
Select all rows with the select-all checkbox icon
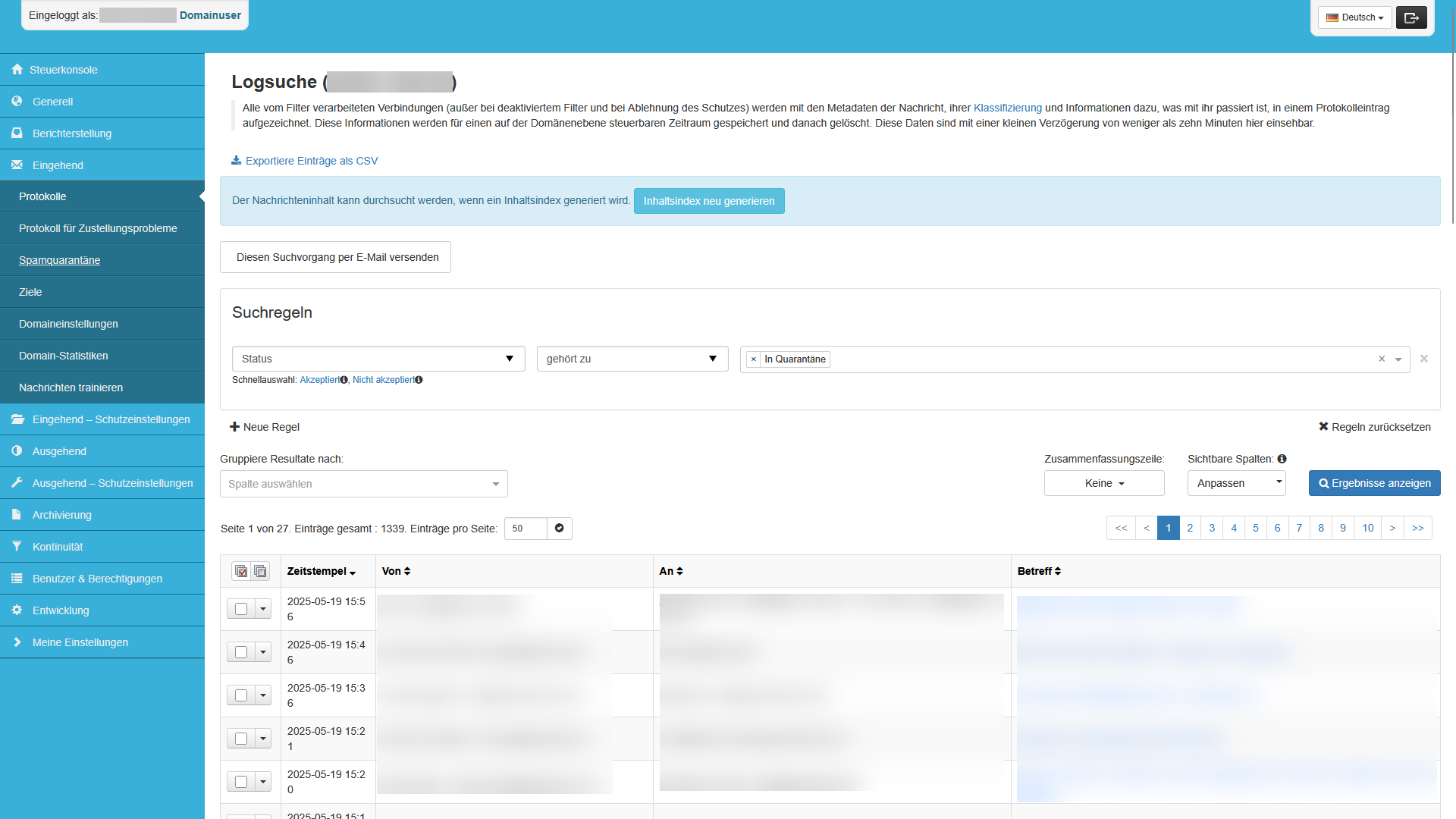(241, 571)
